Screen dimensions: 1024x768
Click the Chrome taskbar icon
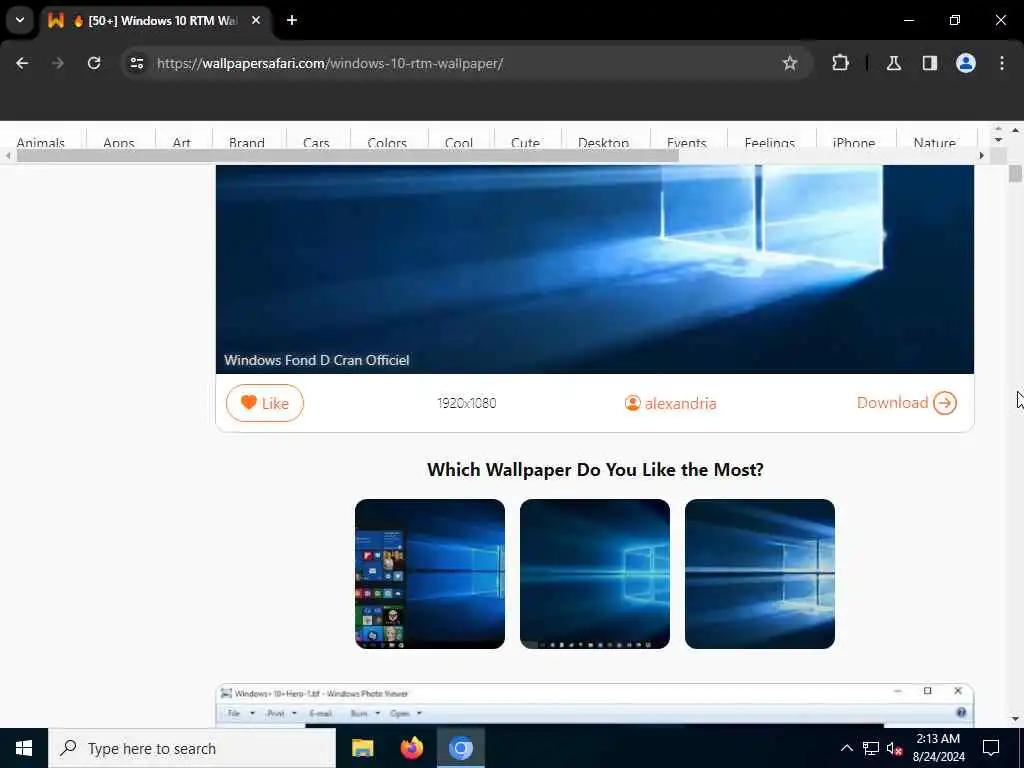(x=460, y=748)
